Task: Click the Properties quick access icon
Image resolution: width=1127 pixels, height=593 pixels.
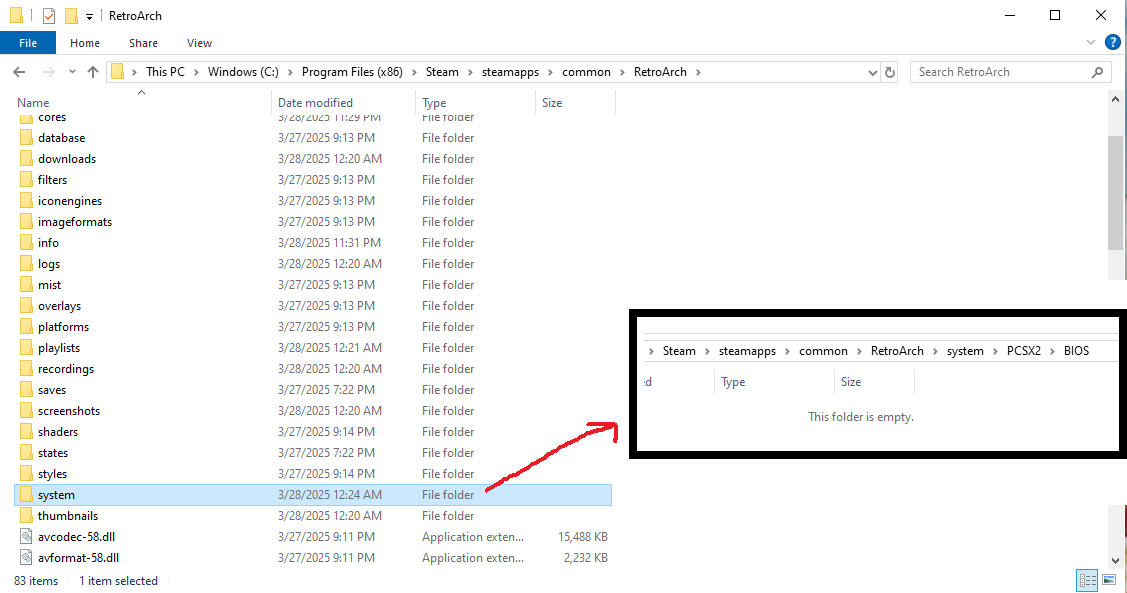Action: pyautogui.click(x=49, y=15)
